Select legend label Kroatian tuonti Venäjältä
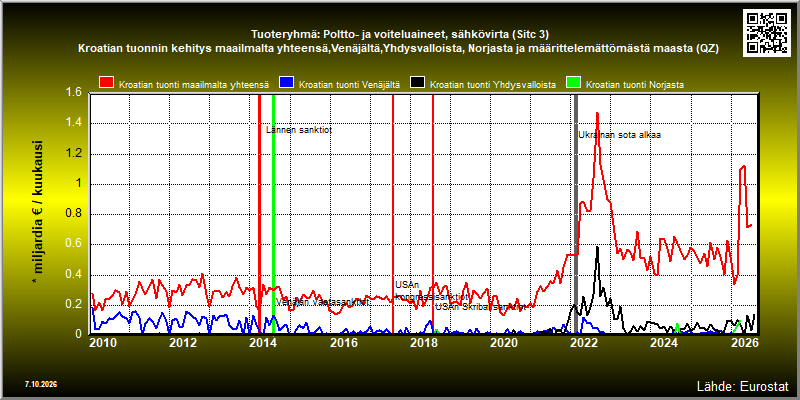The width and height of the screenshot is (800, 400). [349, 85]
